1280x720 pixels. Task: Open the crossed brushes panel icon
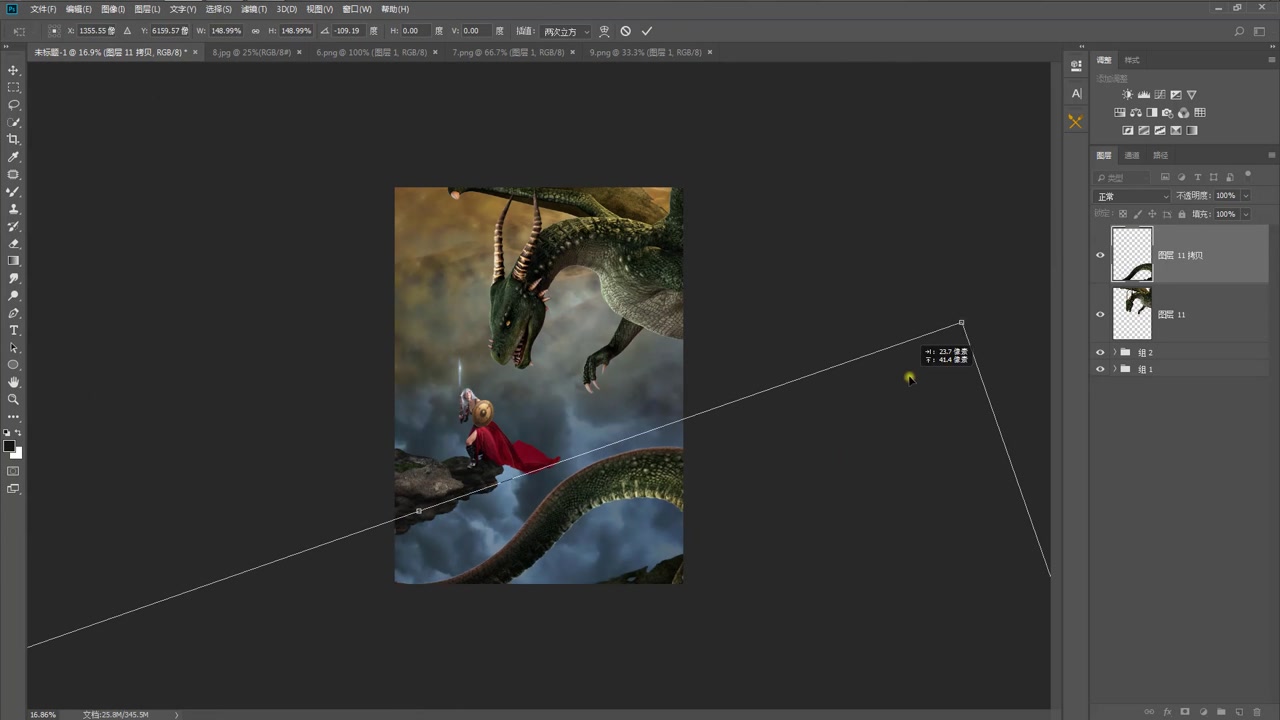[1076, 121]
